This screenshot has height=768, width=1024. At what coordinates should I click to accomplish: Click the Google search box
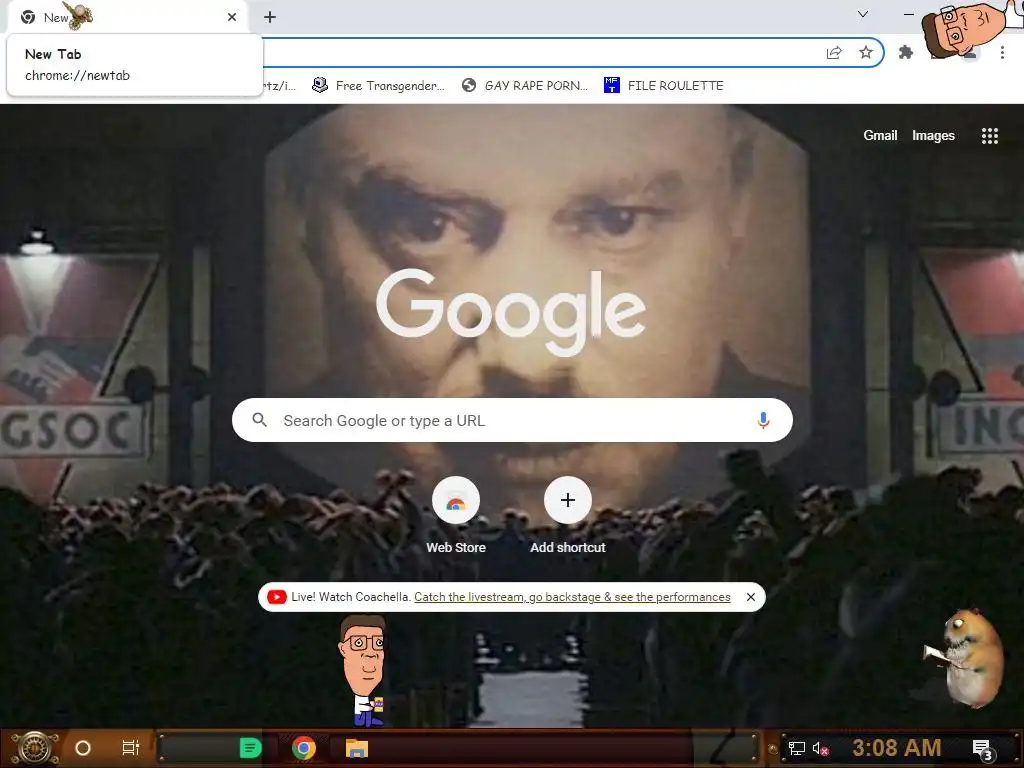tap(512, 420)
